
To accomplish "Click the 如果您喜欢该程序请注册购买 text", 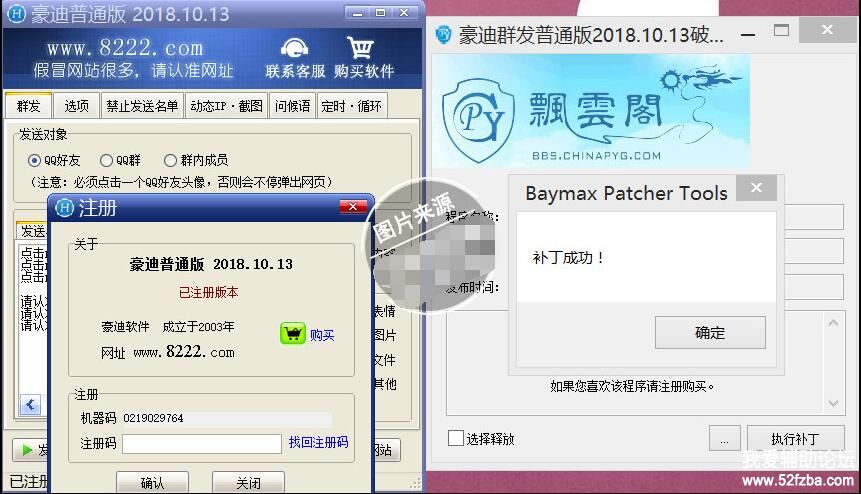I will click(x=632, y=386).
